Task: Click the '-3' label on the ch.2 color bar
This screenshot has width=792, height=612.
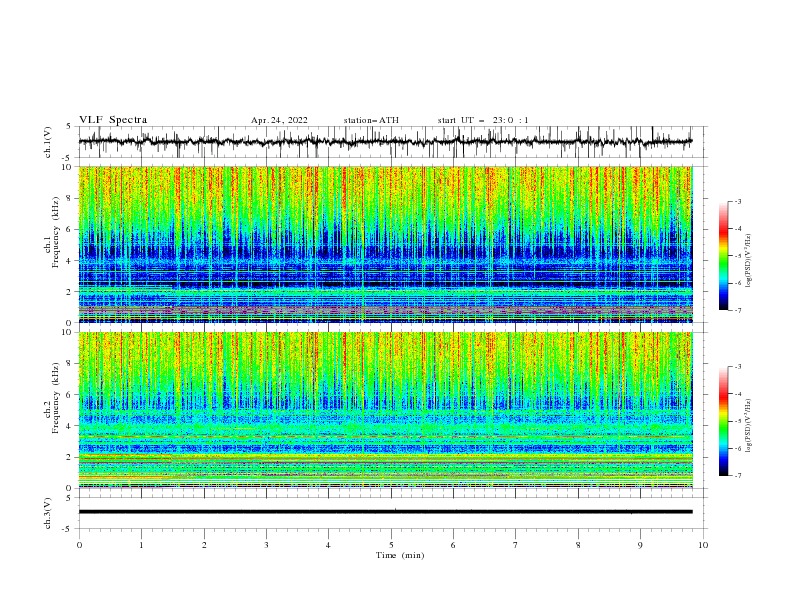Action: tap(737, 367)
